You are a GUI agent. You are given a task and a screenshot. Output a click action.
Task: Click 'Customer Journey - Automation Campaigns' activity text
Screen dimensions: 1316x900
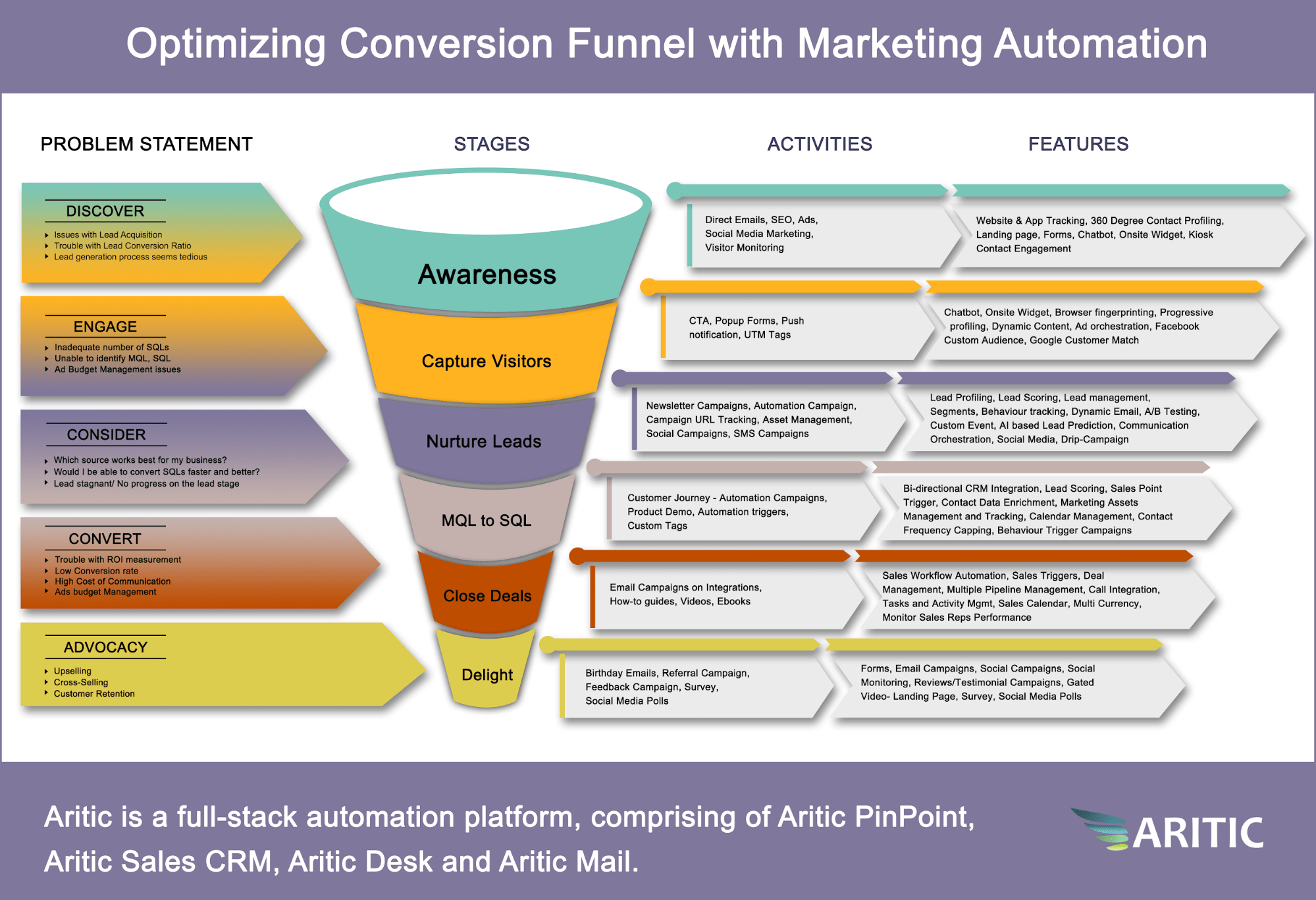(727, 498)
